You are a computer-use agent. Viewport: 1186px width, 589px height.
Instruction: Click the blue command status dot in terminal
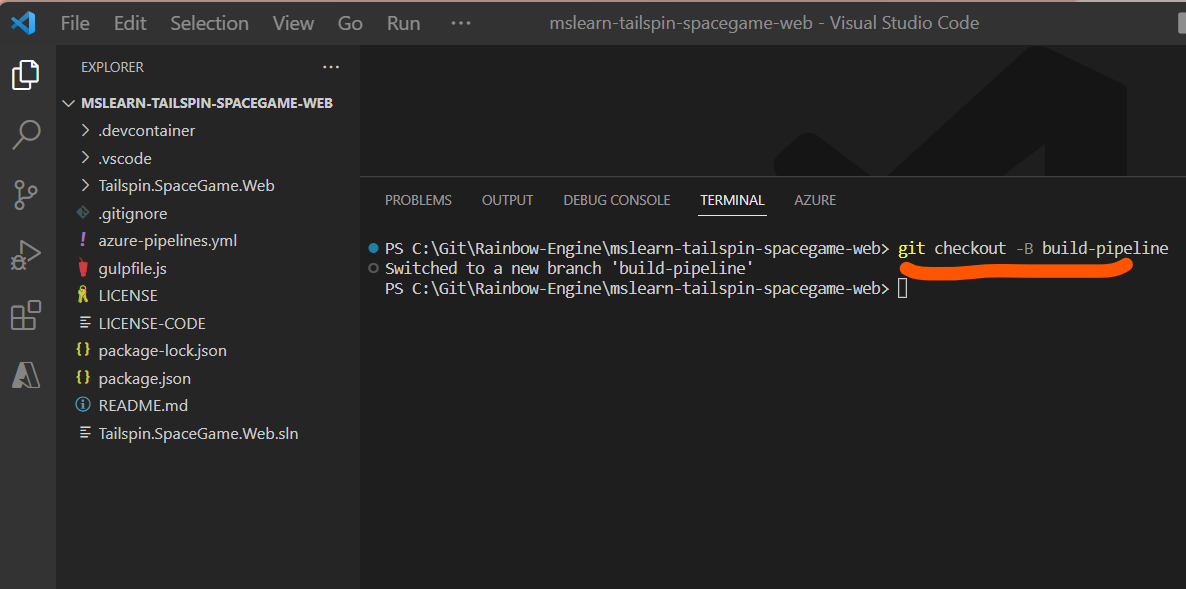tap(372, 248)
